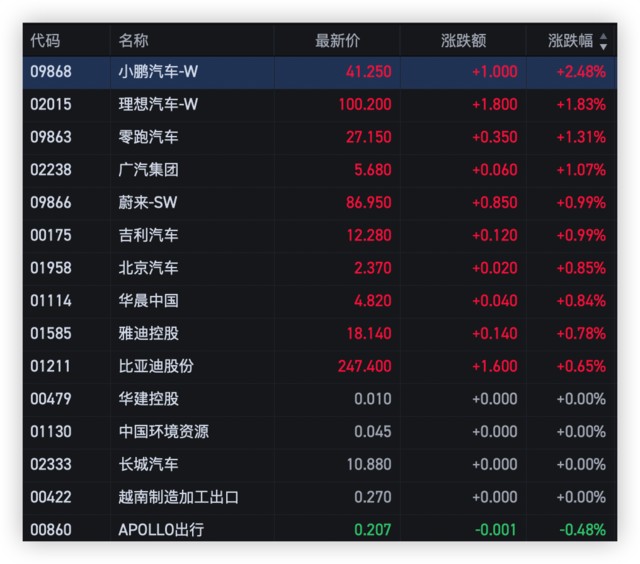
Task: Click 越南制造加工出口 stock name
Action: click(x=179, y=497)
